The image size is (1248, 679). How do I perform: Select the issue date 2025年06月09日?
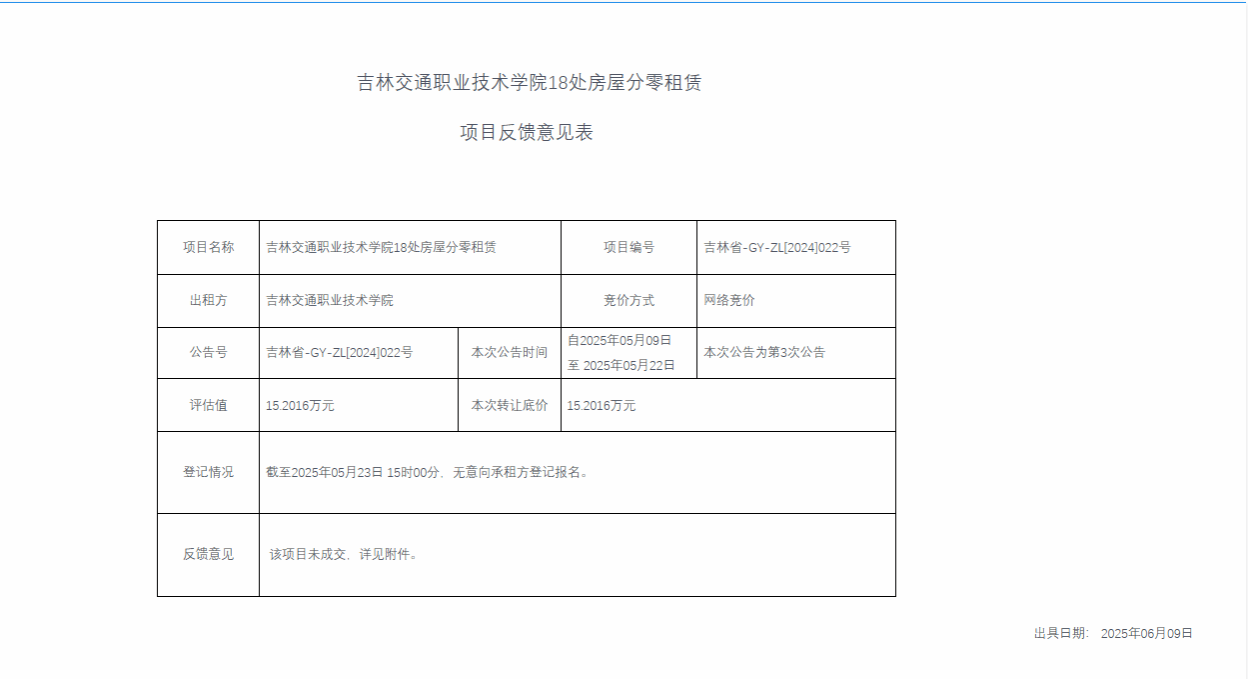[1147, 633]
